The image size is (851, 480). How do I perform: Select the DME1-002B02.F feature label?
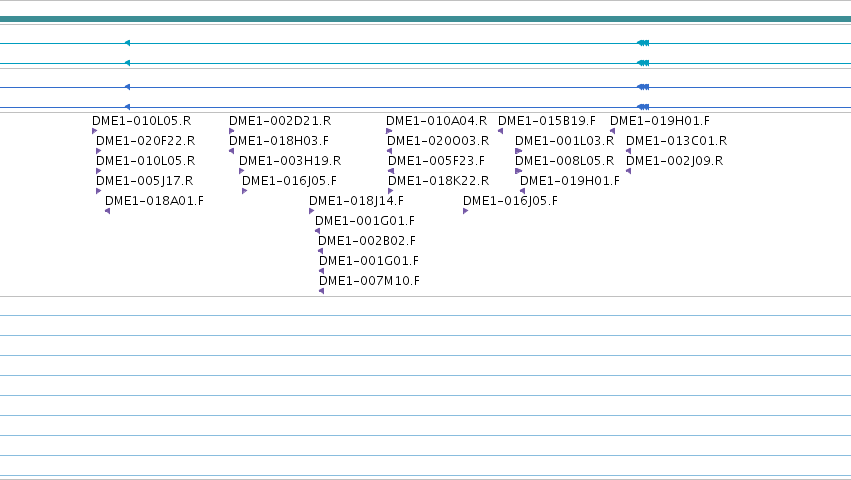[x=367, y=241]
